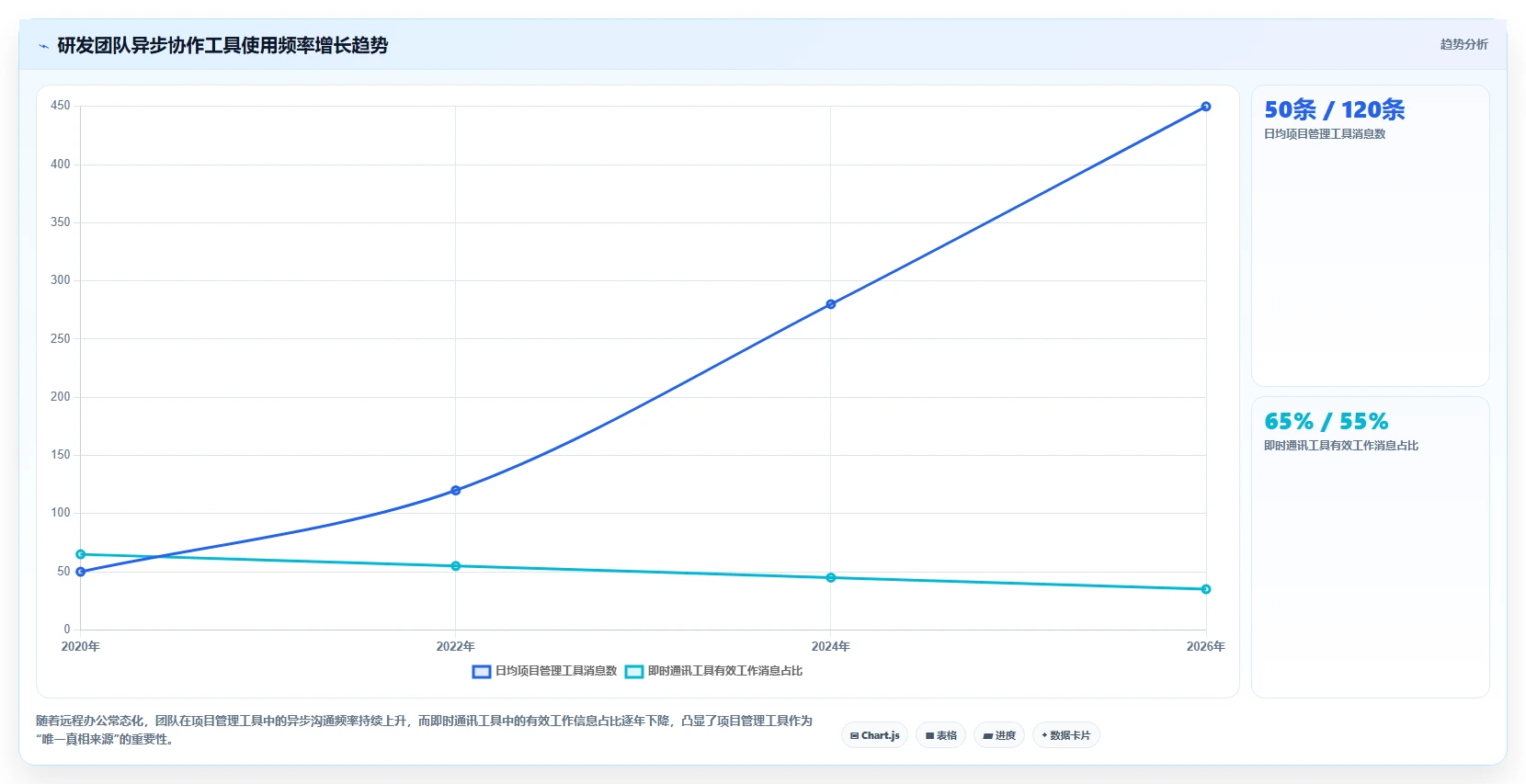The image size is (1526, 784).
Task: Click the 进度 tag
Action: (x=999, y=735)
